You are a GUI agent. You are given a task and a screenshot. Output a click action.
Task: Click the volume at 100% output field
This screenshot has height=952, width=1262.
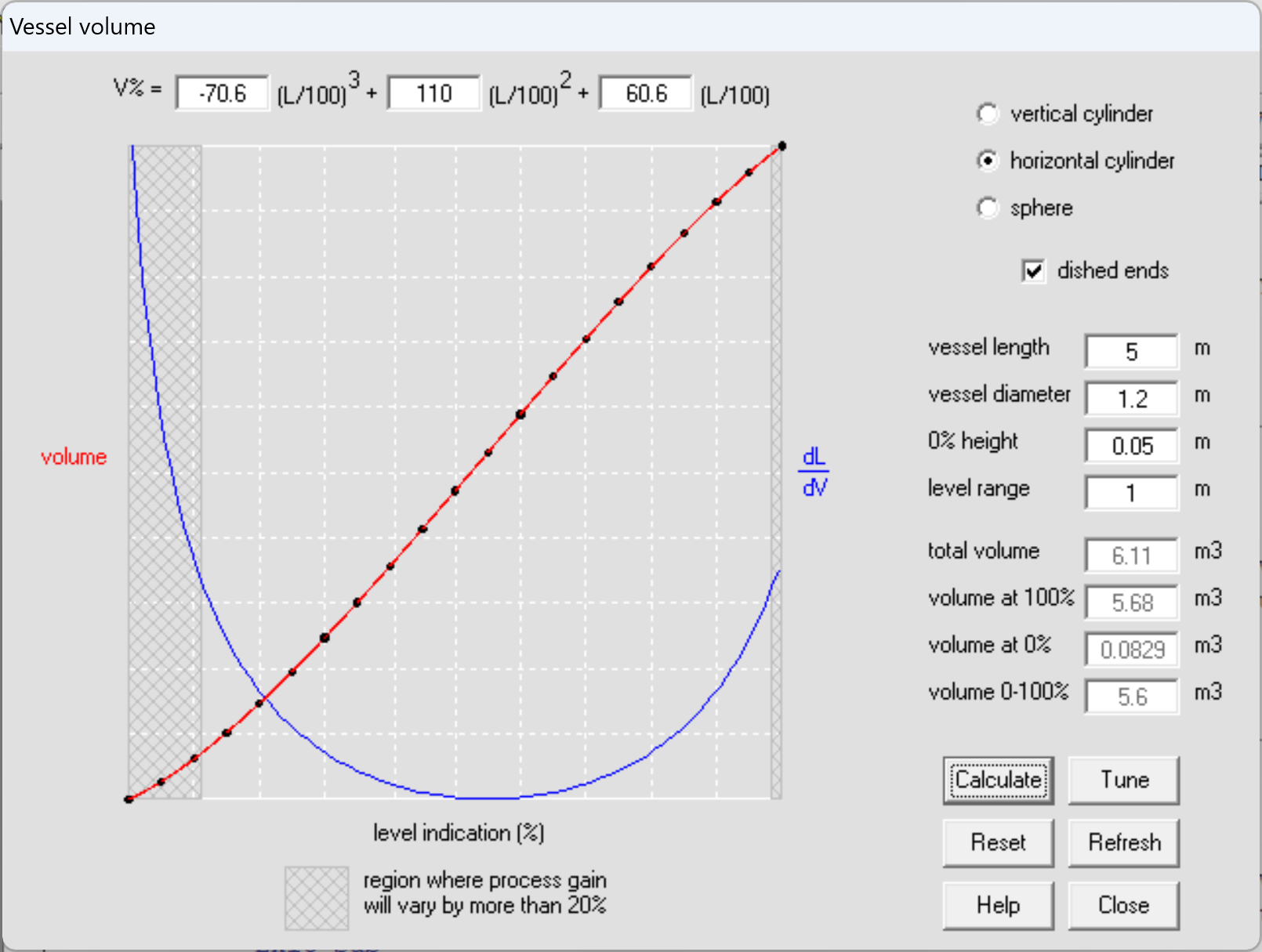pyautogui.click(x=1131, y=603)
